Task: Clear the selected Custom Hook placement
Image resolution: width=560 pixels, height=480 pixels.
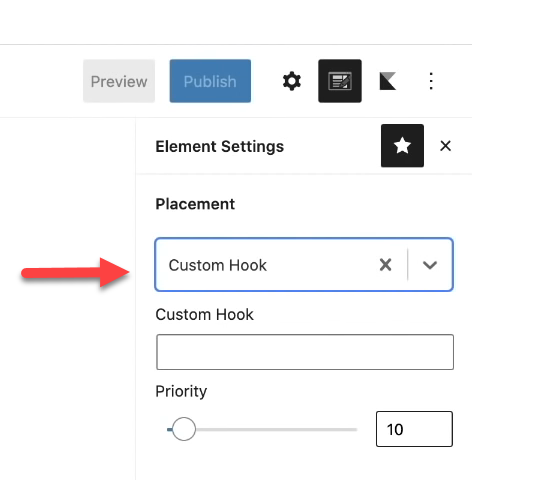Action: (386, 265)
